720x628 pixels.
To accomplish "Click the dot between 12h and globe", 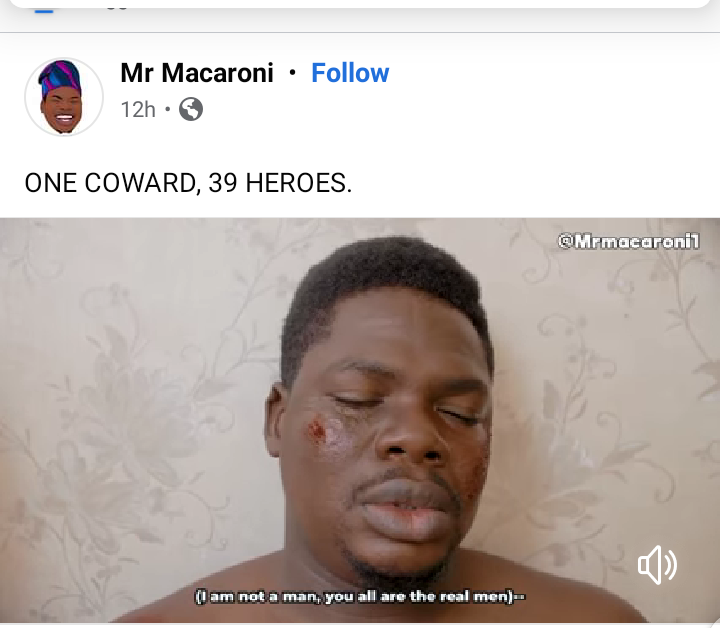I will [x=168, y=110].
